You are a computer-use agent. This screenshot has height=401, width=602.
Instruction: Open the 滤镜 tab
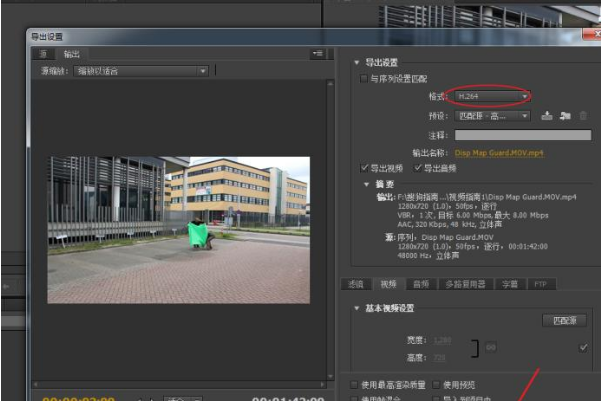click(x=356, y=284)
